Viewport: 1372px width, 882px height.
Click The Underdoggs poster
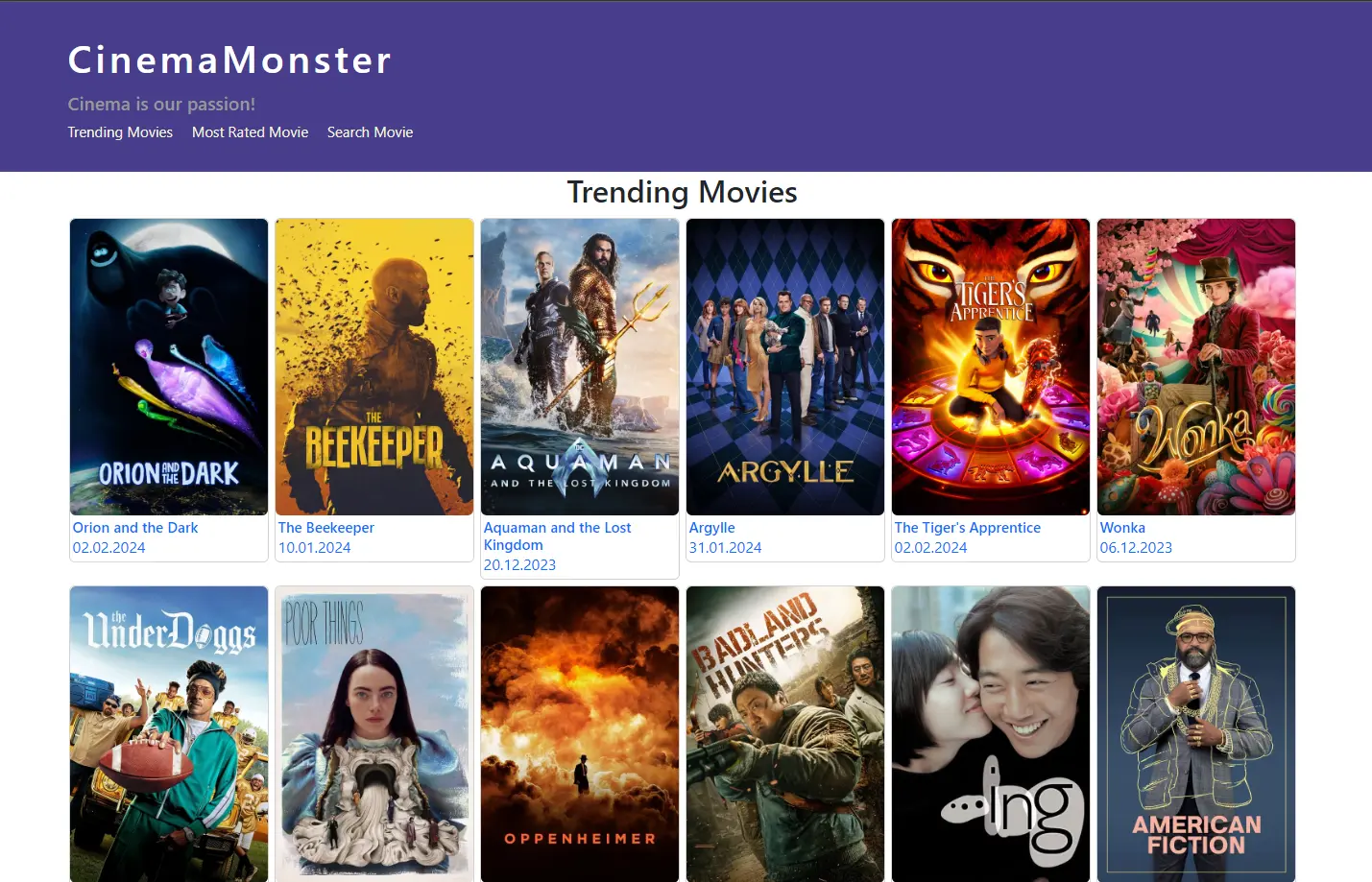168,734
